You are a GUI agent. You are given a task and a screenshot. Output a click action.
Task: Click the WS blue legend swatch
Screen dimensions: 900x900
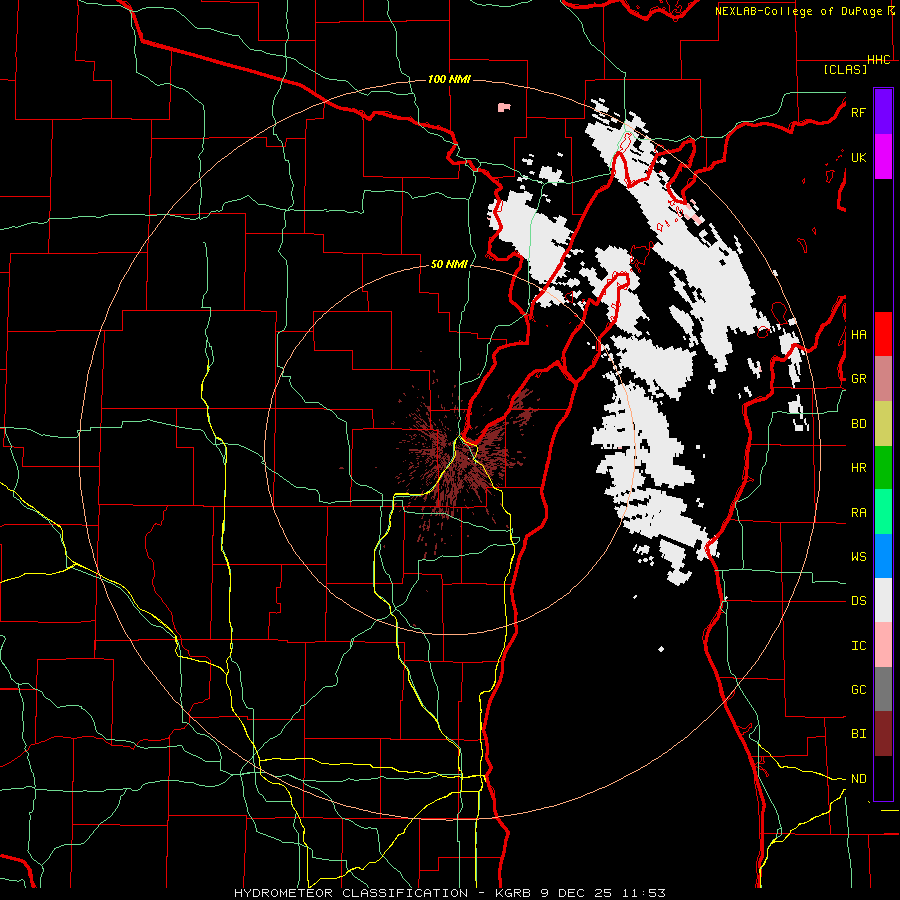[x=883, y=556]
